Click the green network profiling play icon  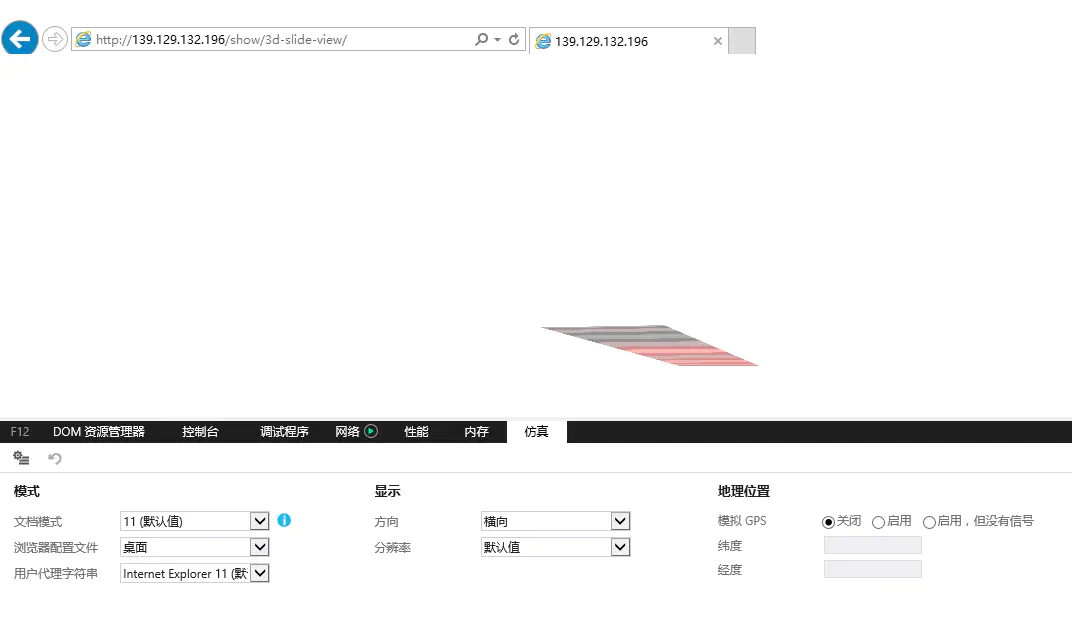369,431
